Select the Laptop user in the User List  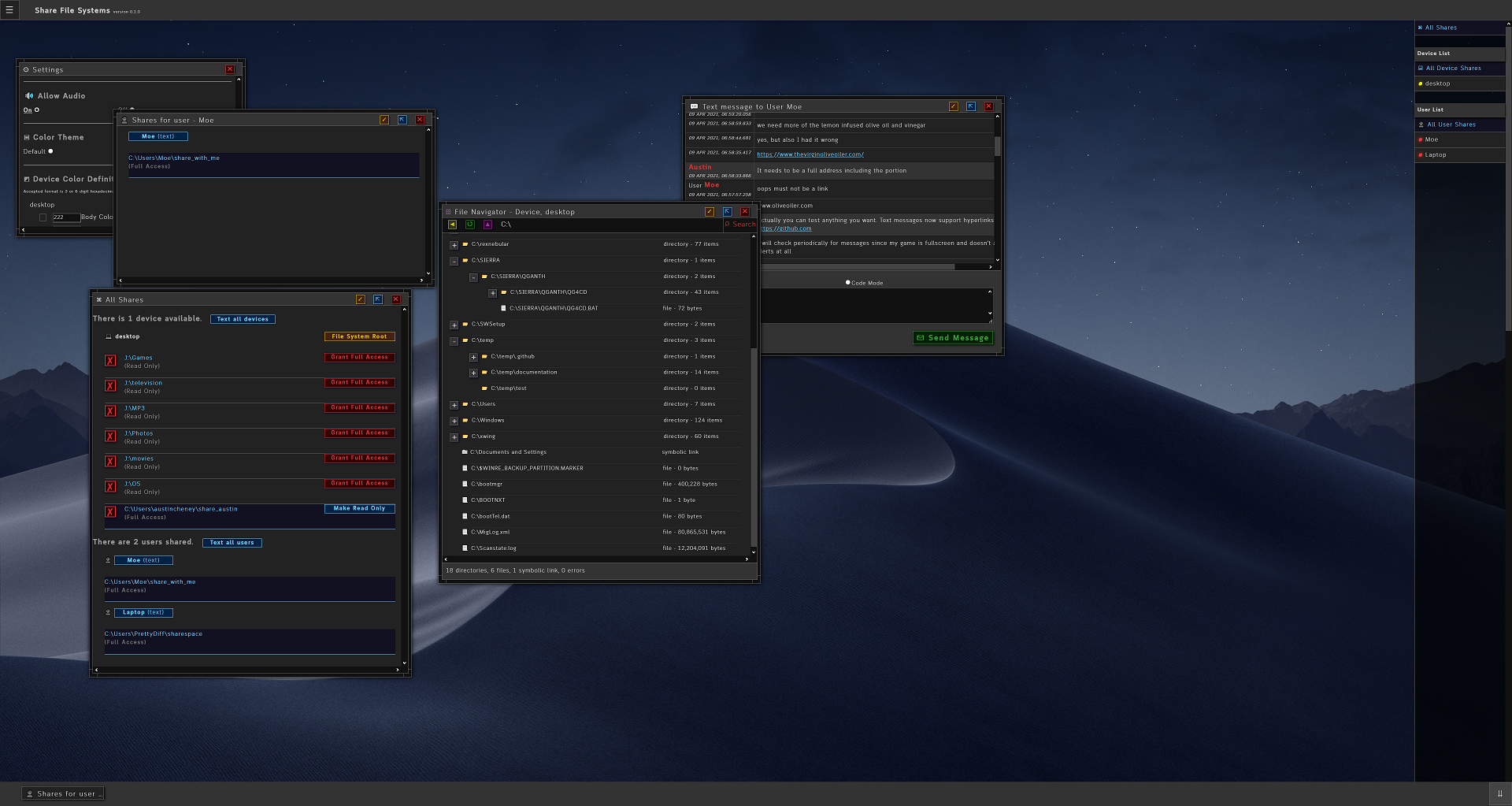pyautogui.click(x=1435, y=155)
